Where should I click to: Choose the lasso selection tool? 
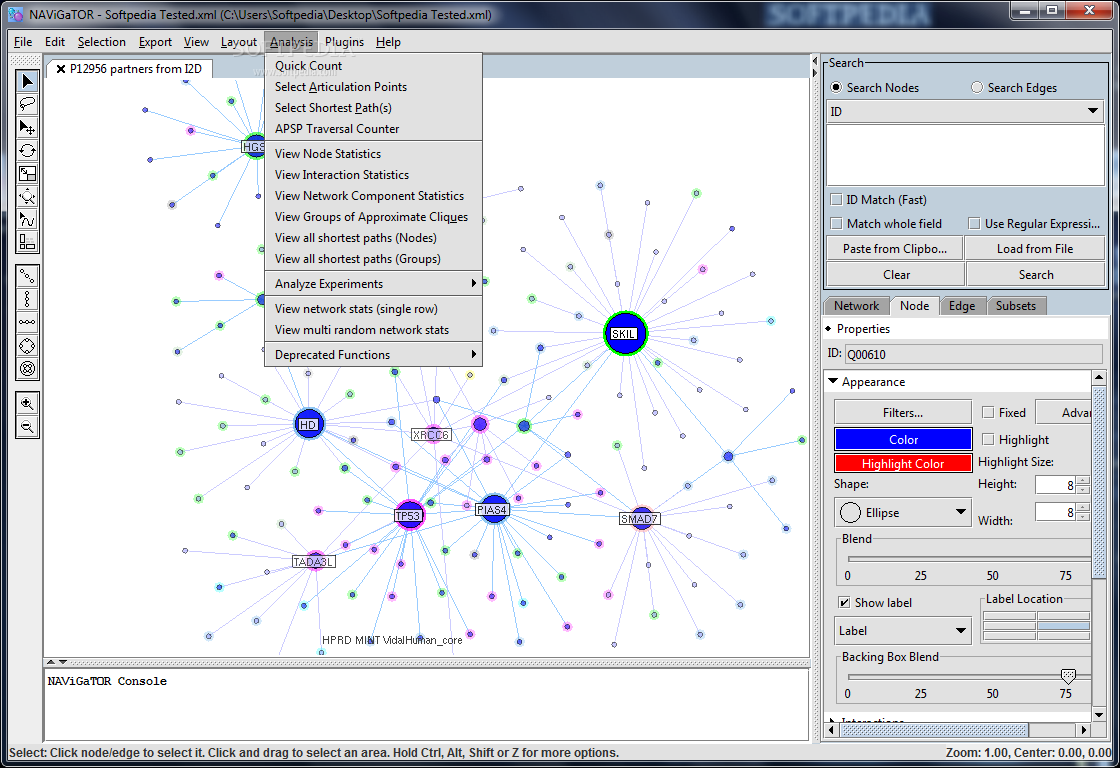pos(27,104)
